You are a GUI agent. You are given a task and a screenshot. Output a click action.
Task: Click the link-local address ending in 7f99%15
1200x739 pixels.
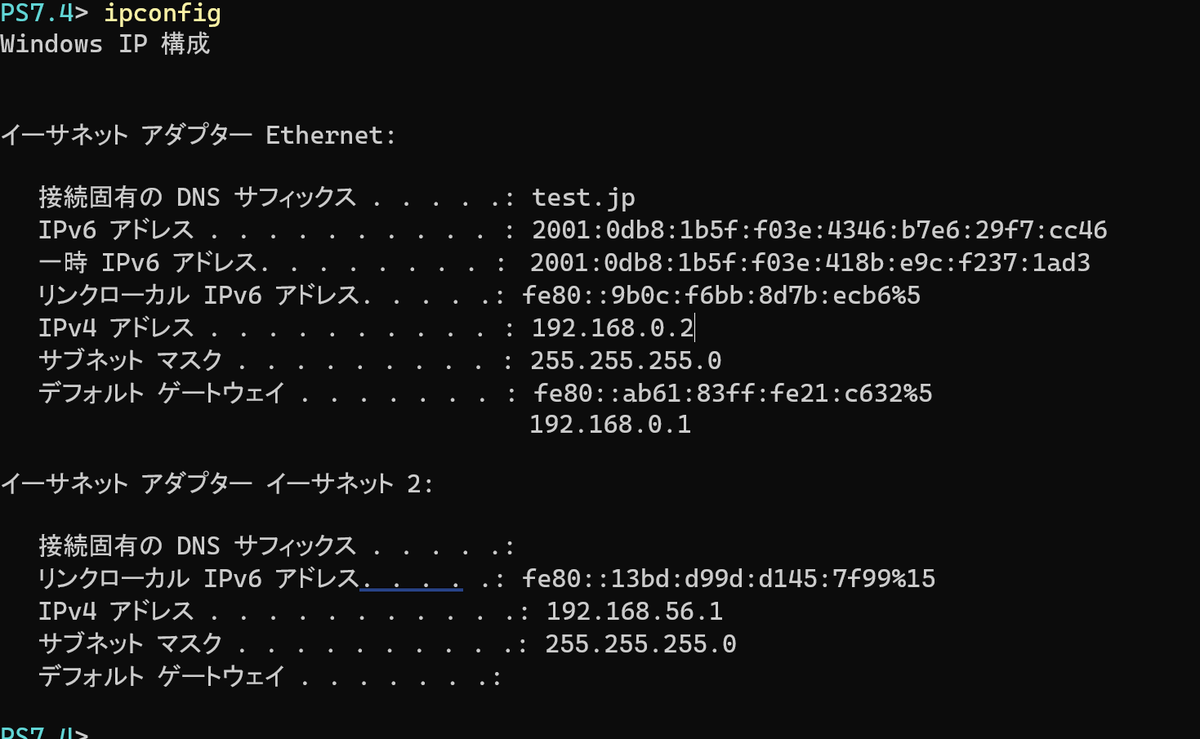click(728, 578)
